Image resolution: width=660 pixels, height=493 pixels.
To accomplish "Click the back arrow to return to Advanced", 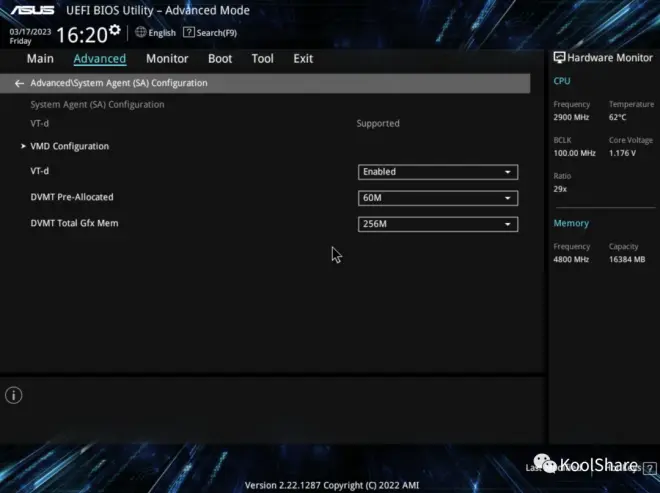I will pyautogui.click(x=19, y=84).
